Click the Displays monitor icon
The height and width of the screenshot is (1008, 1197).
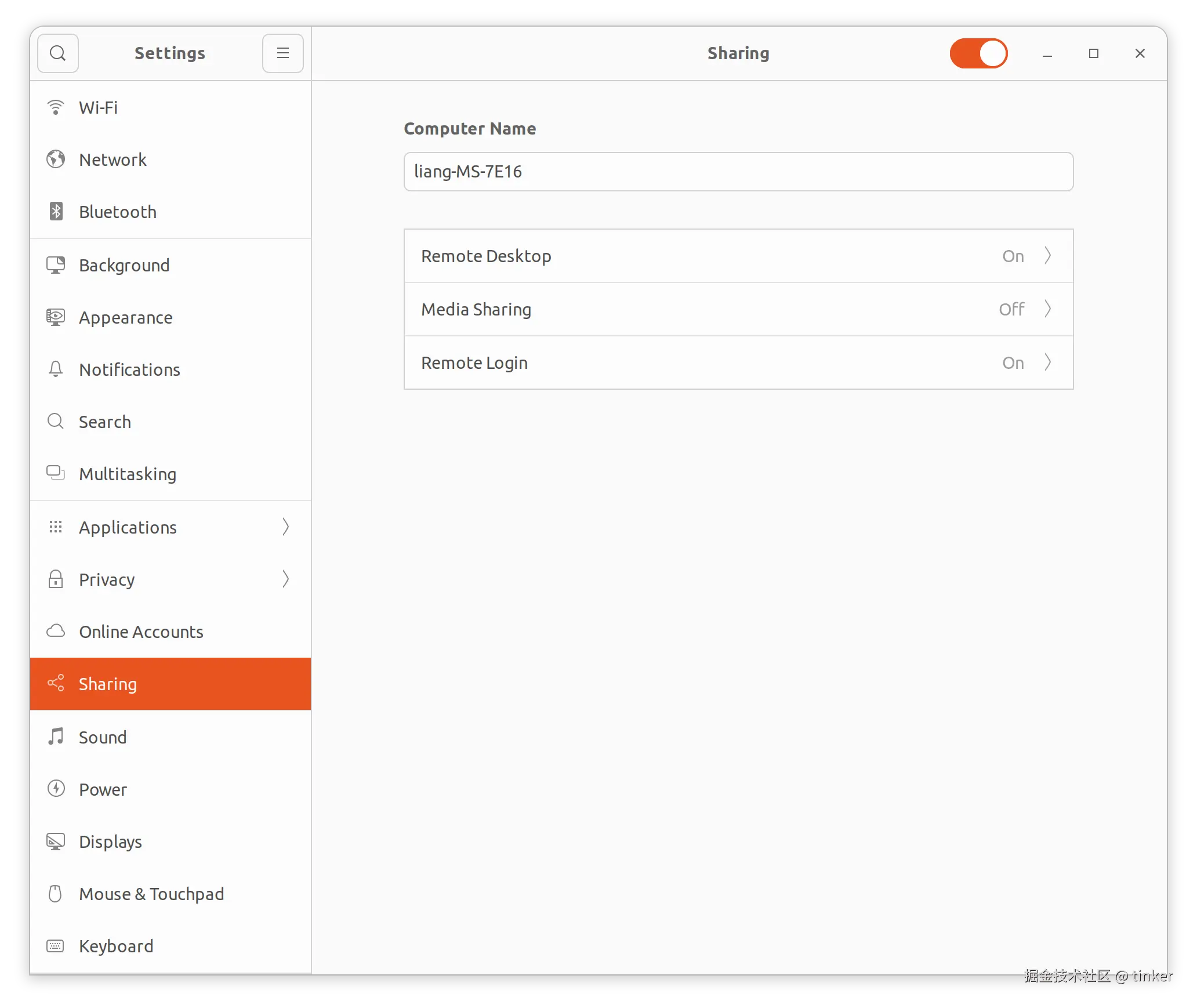tap(56, 842)
